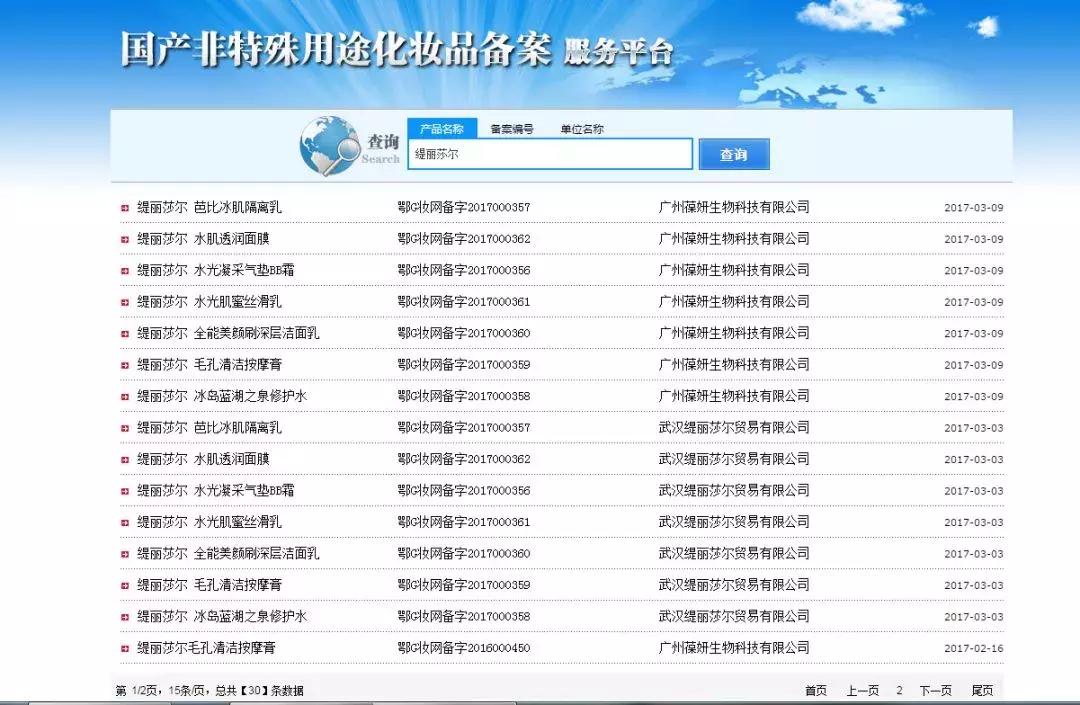Viewport: 1080px width, 705px height.
Task: Click the 查询 query button
Action: (735, 153)
